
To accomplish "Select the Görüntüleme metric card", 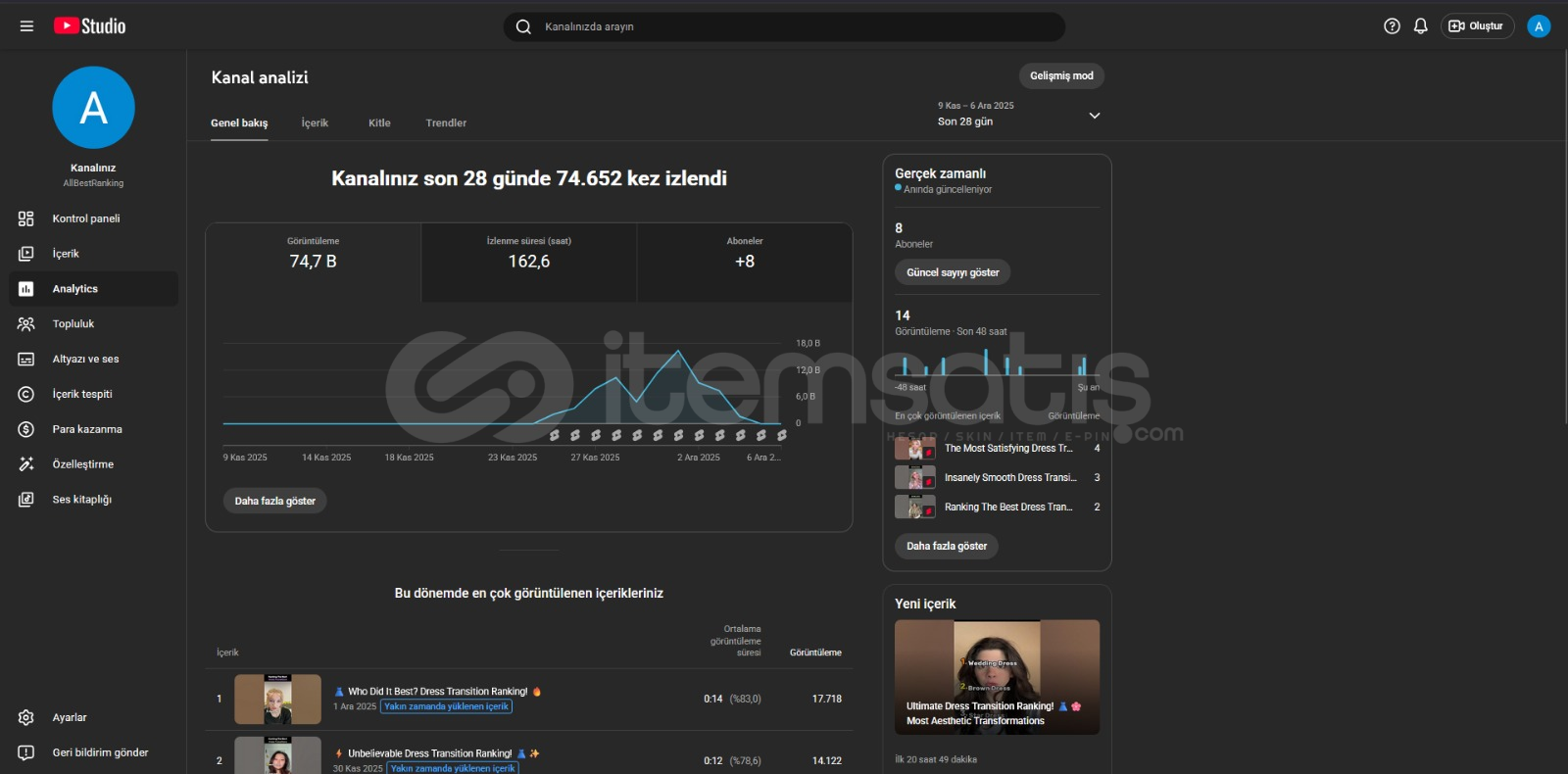I will point(314,262).
